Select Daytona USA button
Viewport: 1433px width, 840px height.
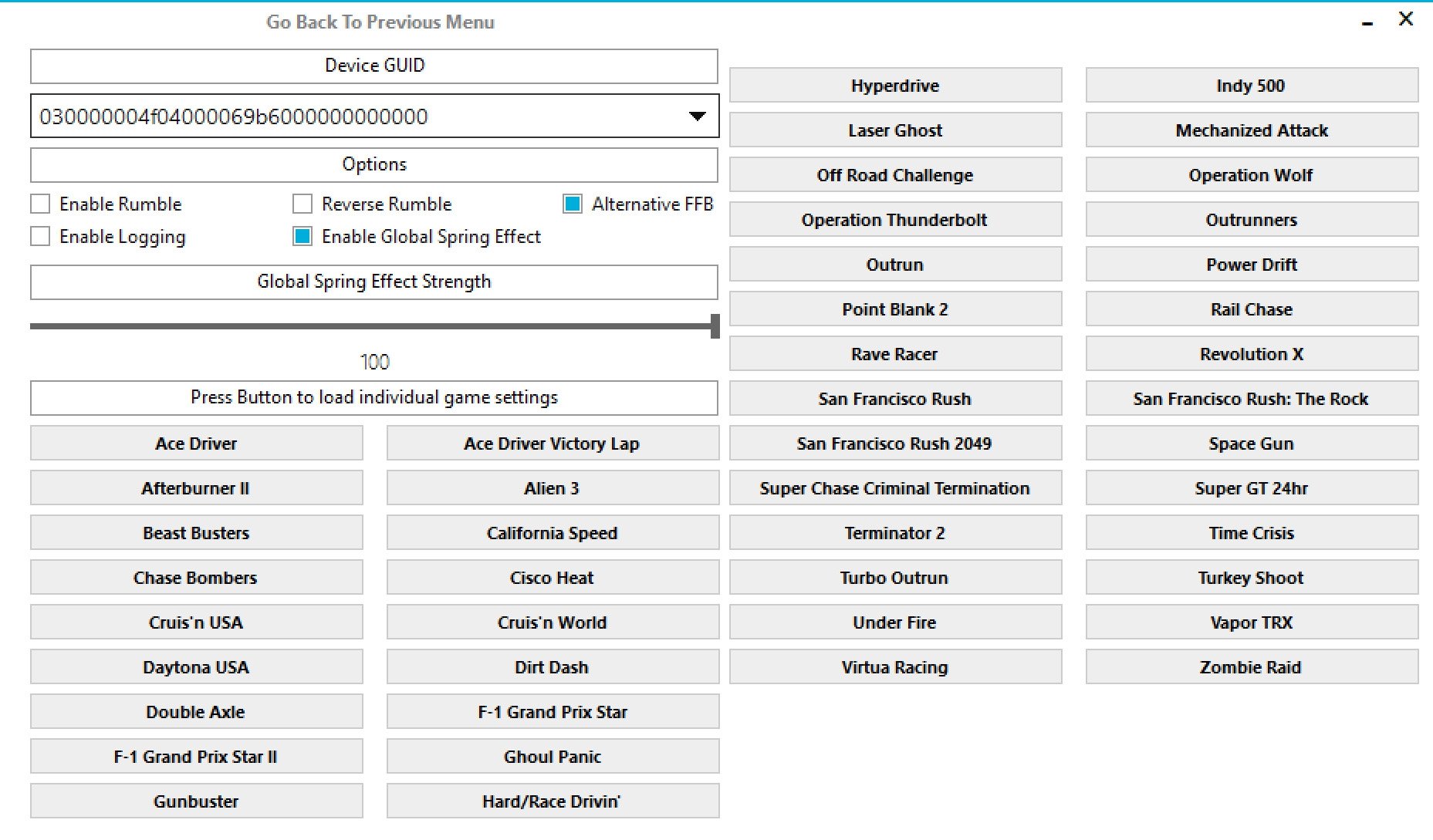point(197,667)
